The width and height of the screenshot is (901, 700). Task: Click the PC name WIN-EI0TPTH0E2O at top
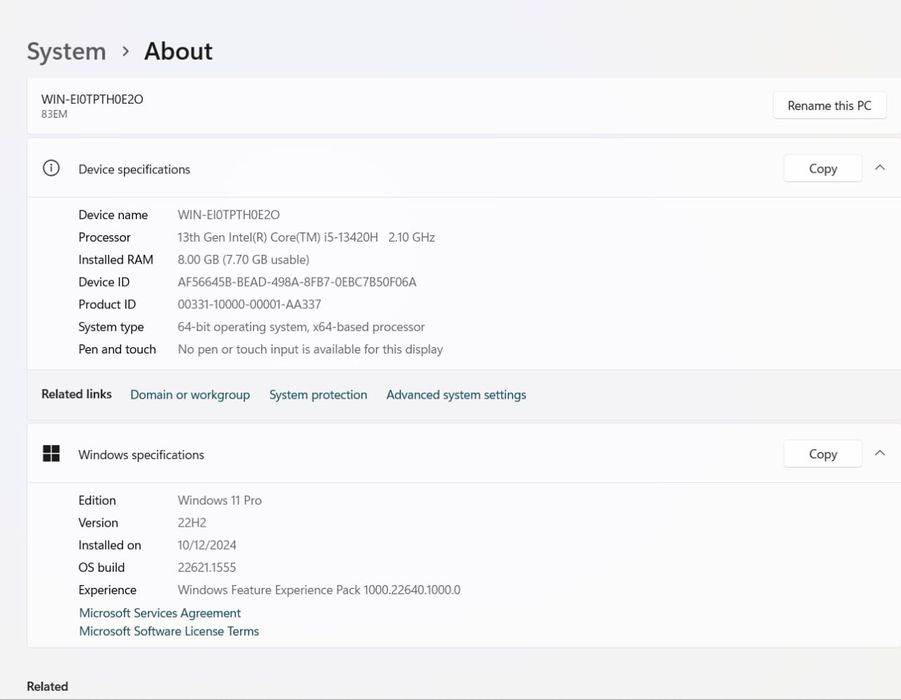(x=92, y=99)
